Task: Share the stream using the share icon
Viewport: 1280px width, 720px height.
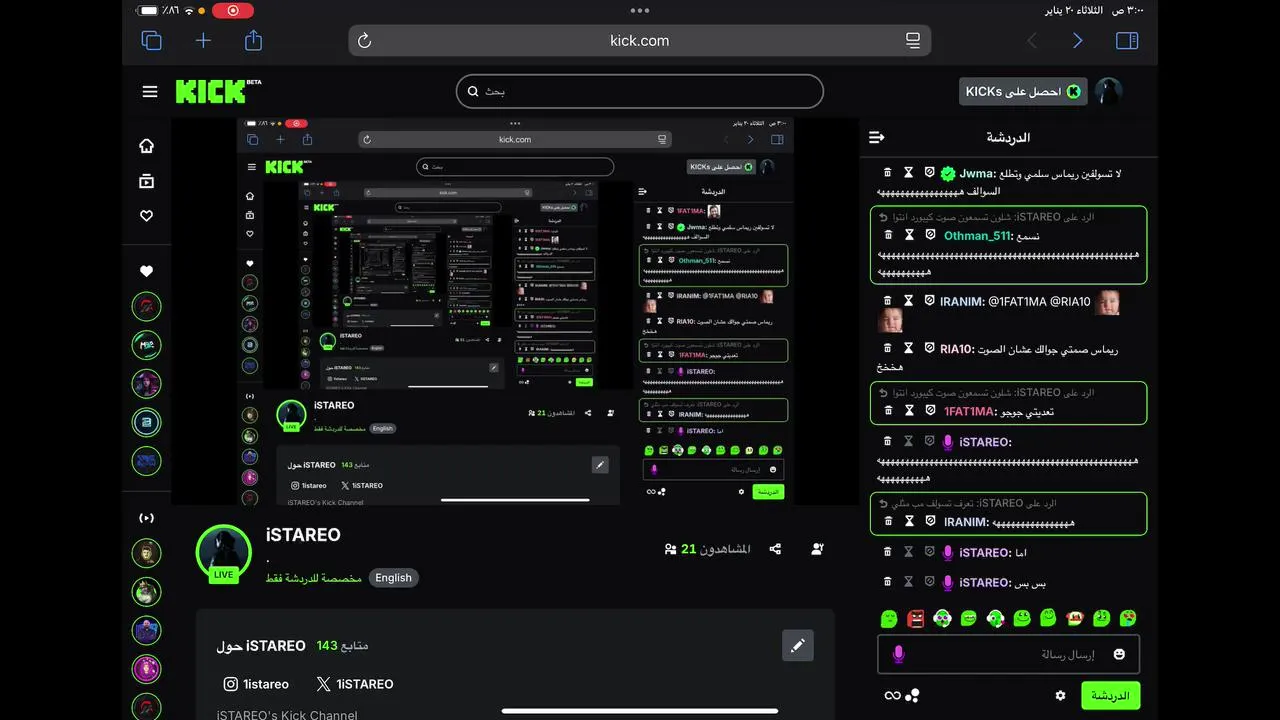Action: pos(774,549)
